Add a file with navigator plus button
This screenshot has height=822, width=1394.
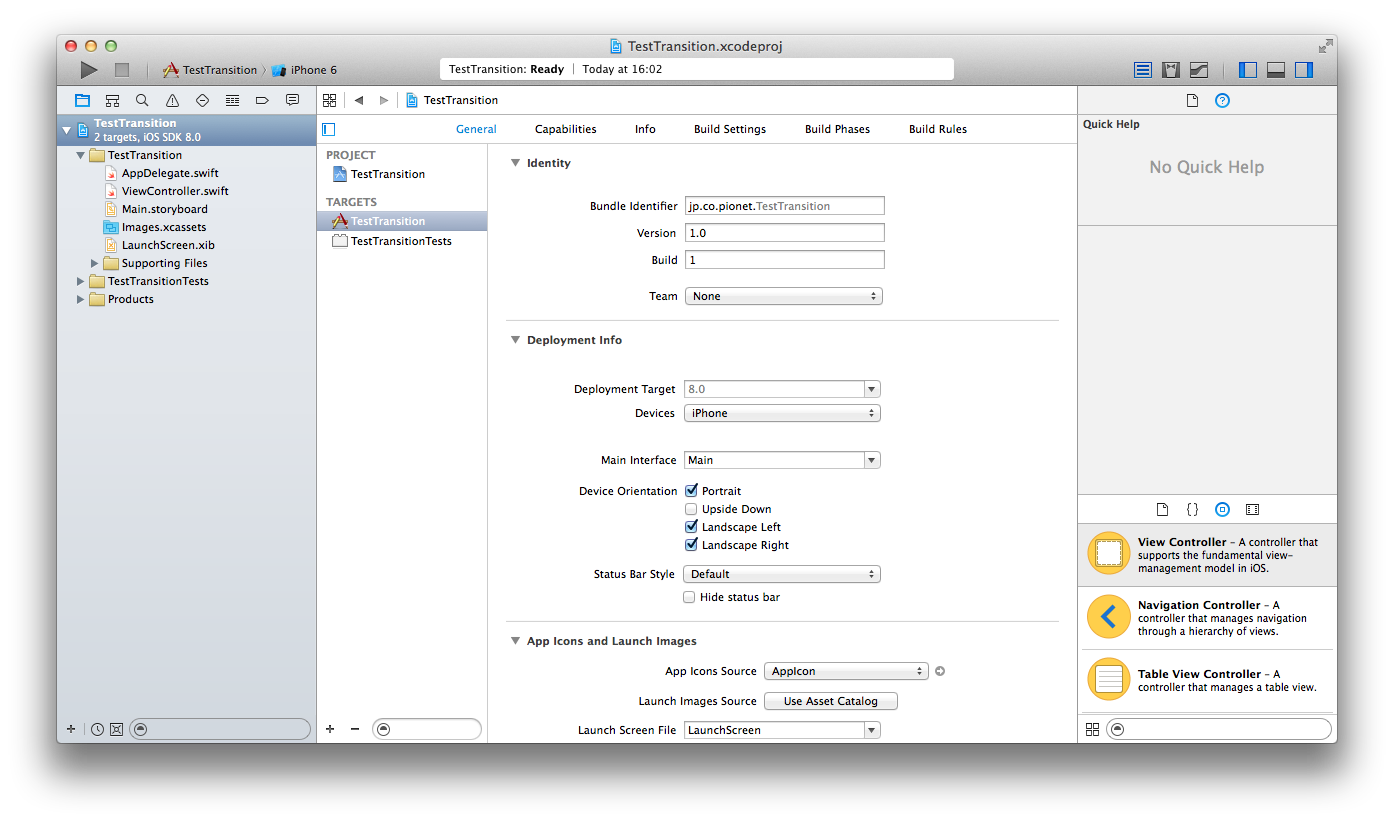tap(71, 729)
